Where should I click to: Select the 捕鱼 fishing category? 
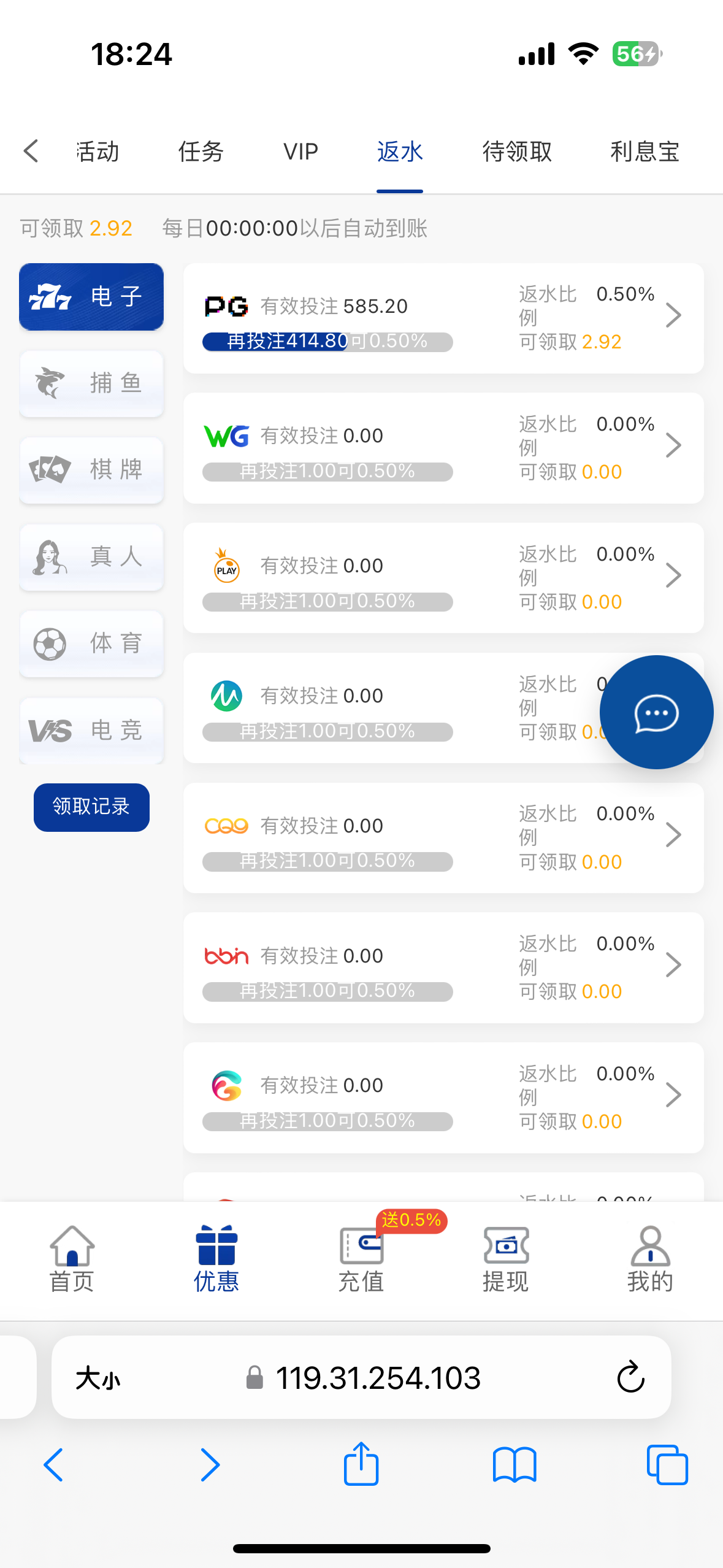(x=91, y=383)
